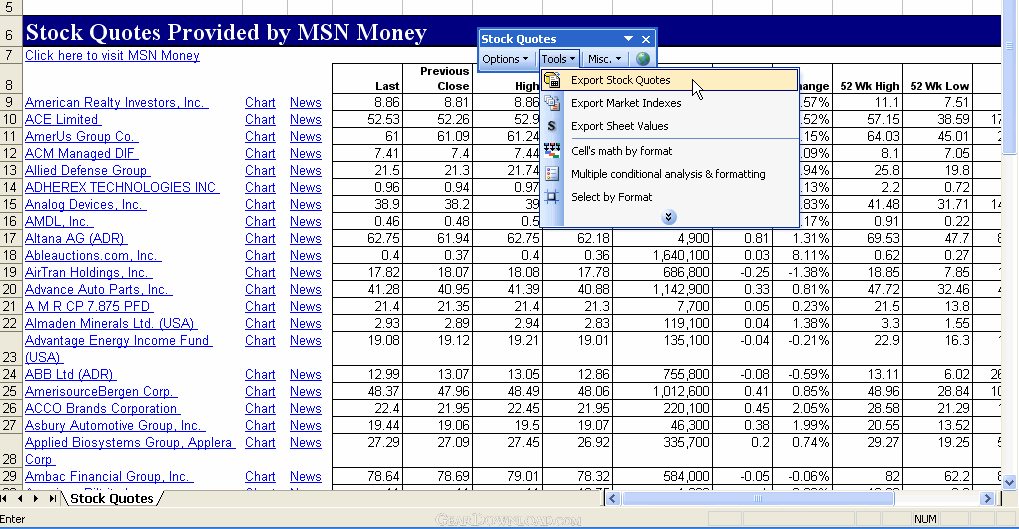Click the Select by Format icon

(x=552, y=197)
